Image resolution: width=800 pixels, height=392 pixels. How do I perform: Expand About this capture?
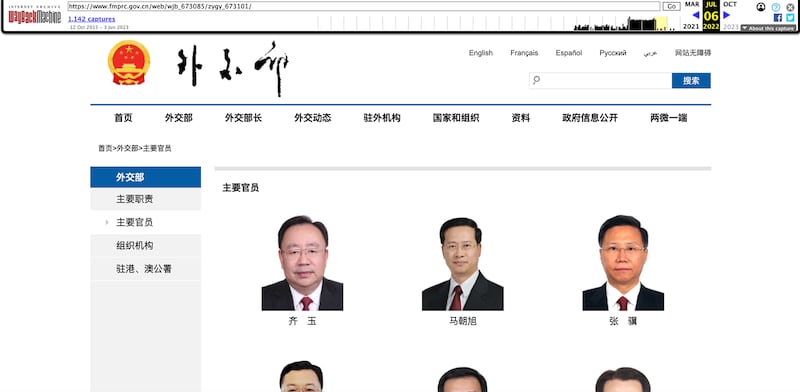coord(768,28)
